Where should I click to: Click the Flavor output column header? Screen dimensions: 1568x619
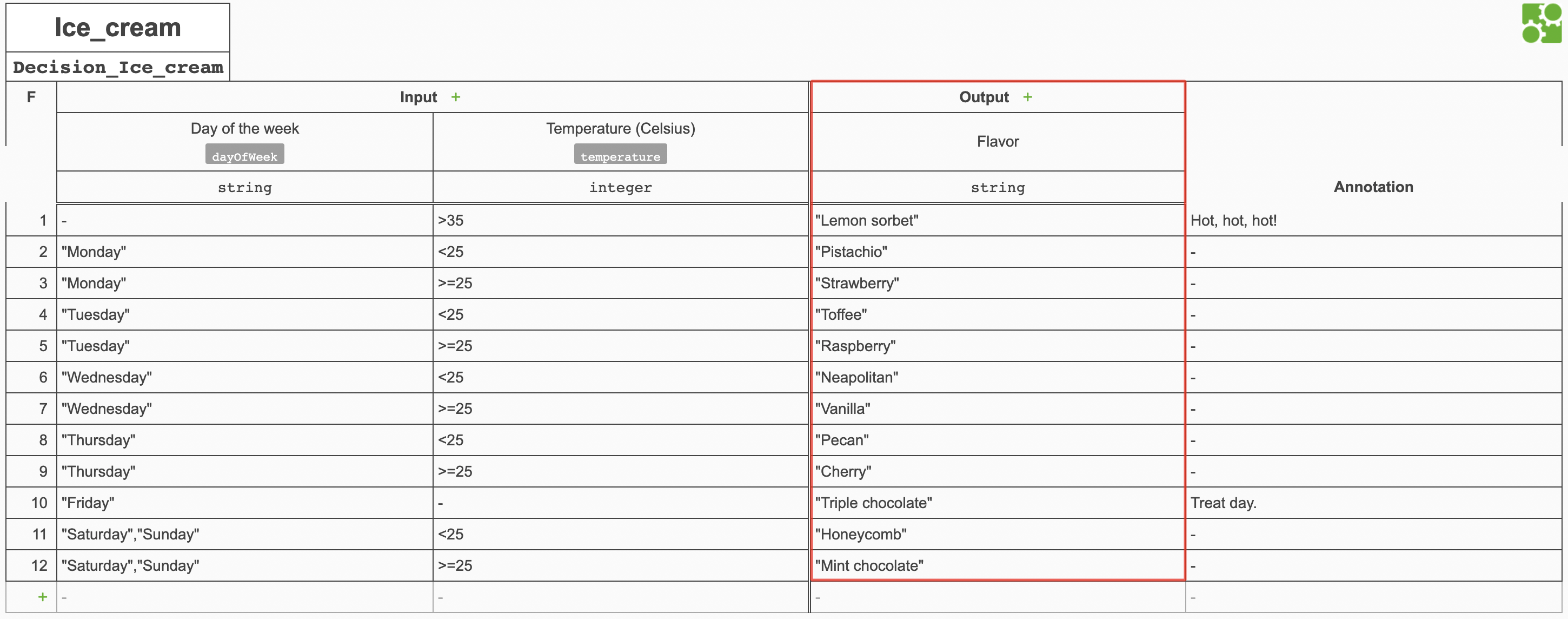(x=997, y=141)
